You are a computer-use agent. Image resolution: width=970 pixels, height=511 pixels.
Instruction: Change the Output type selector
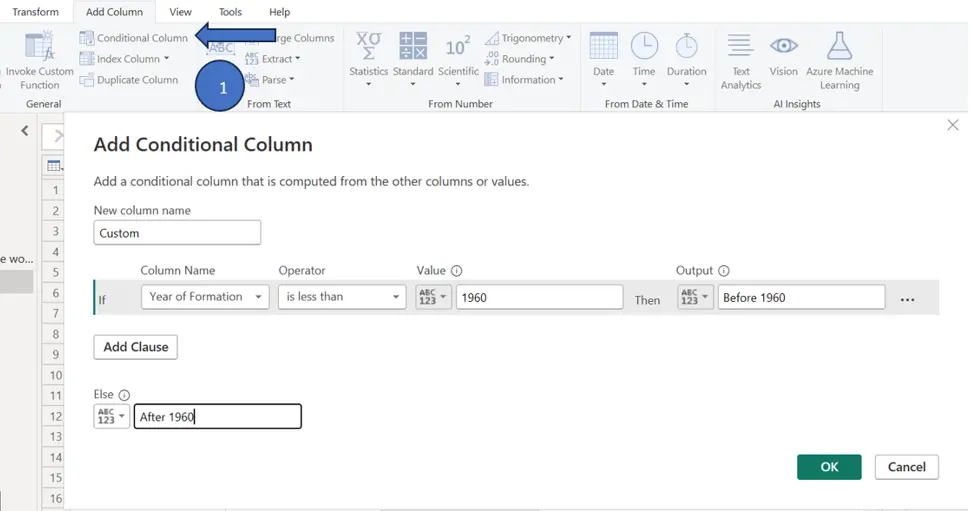pyautogui.click(x=695, y=297)
